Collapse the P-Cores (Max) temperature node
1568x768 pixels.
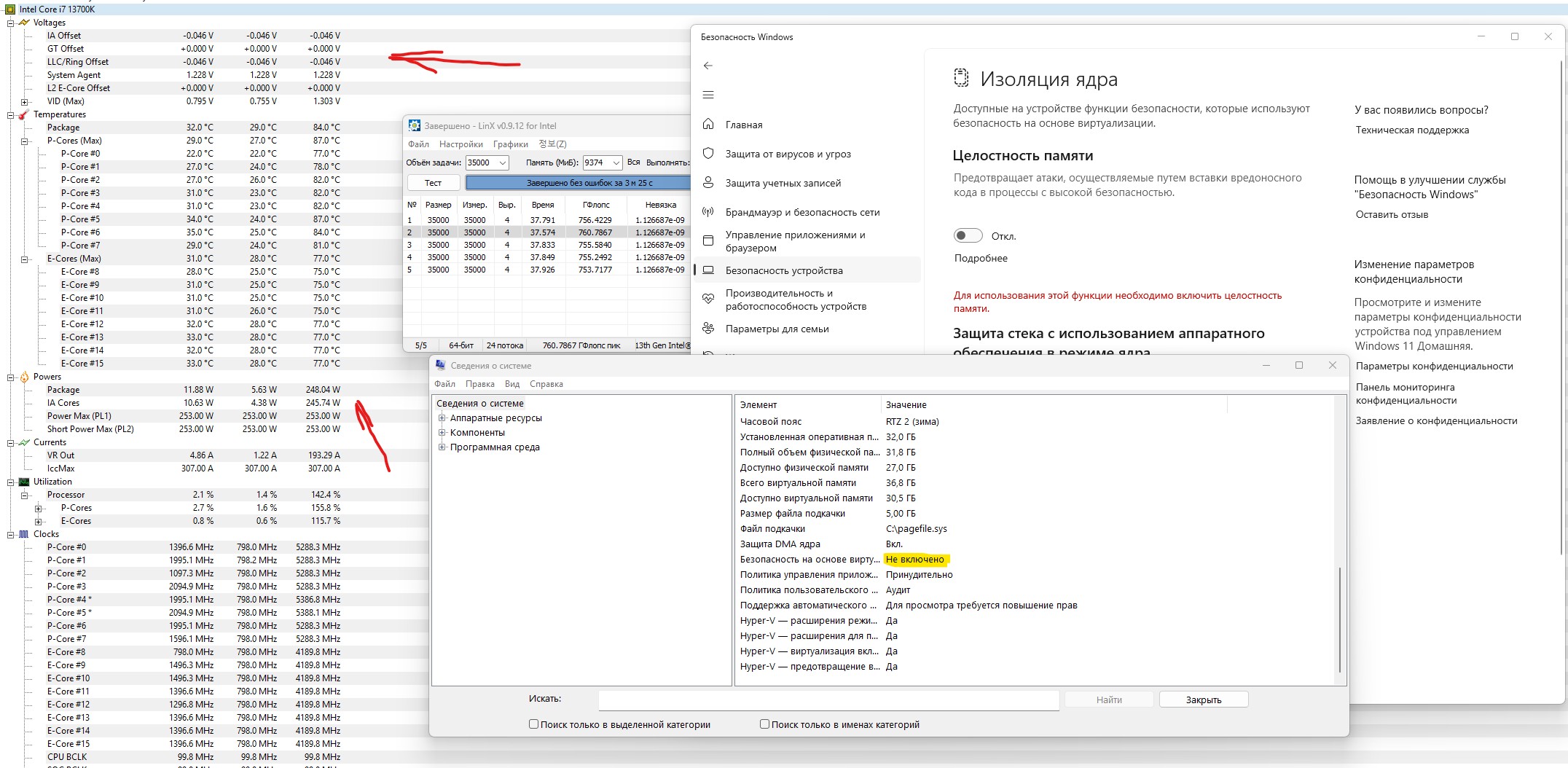click(24, 141)
